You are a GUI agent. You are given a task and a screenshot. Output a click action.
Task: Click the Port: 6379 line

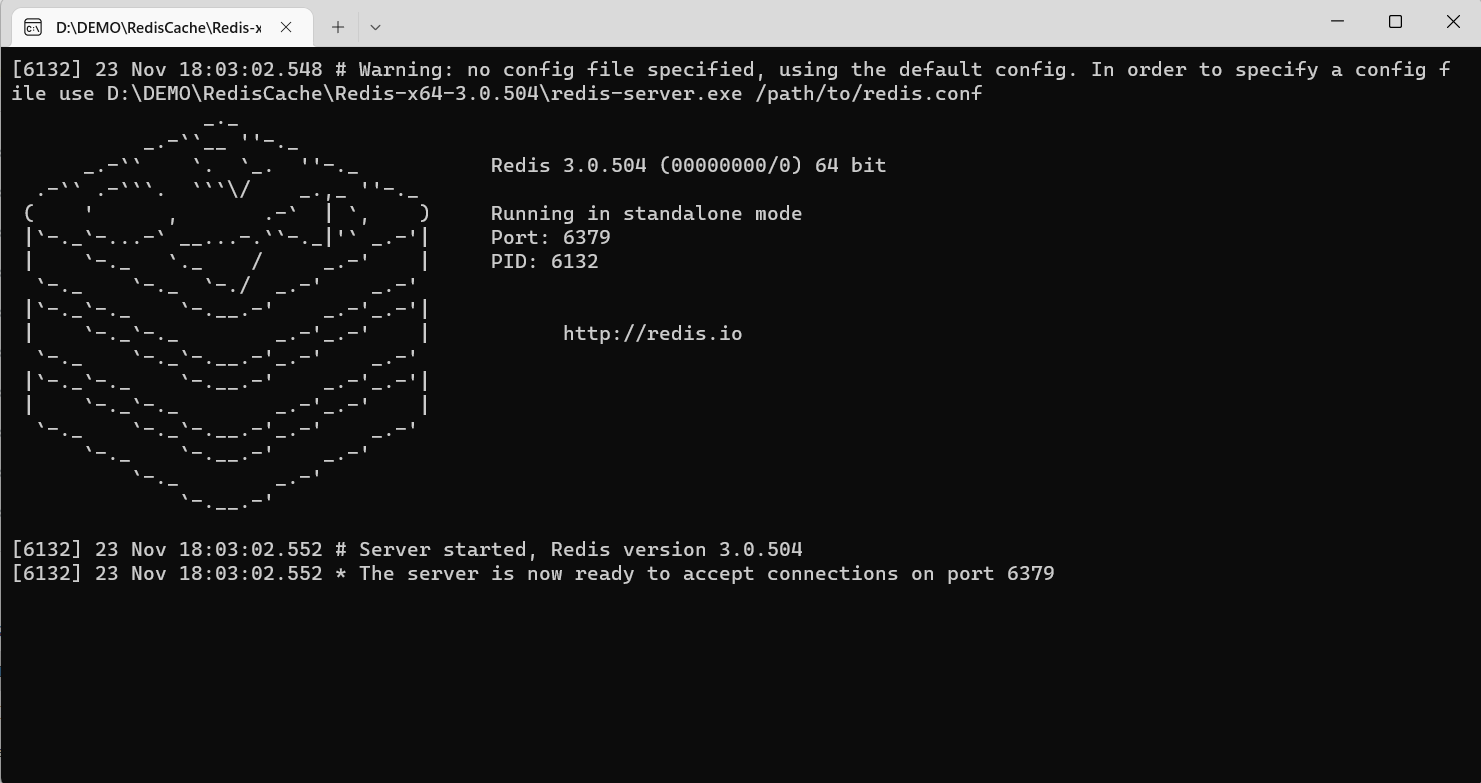pyautogui.click(x=550, y=237)
